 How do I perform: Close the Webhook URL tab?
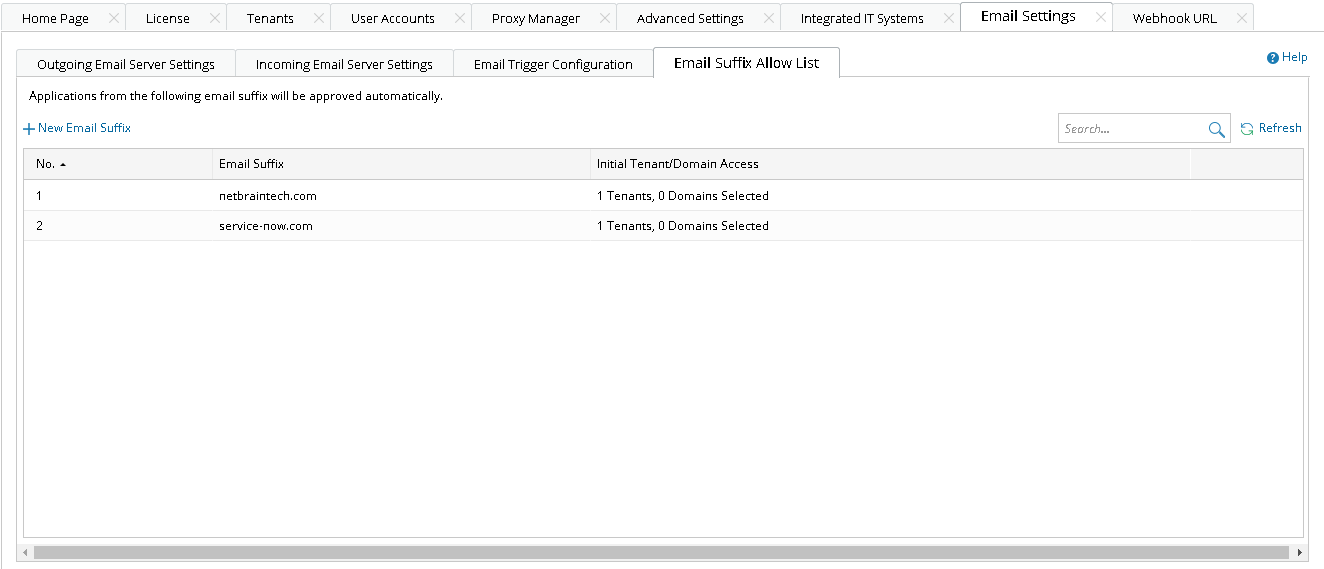coord(1241,18)
